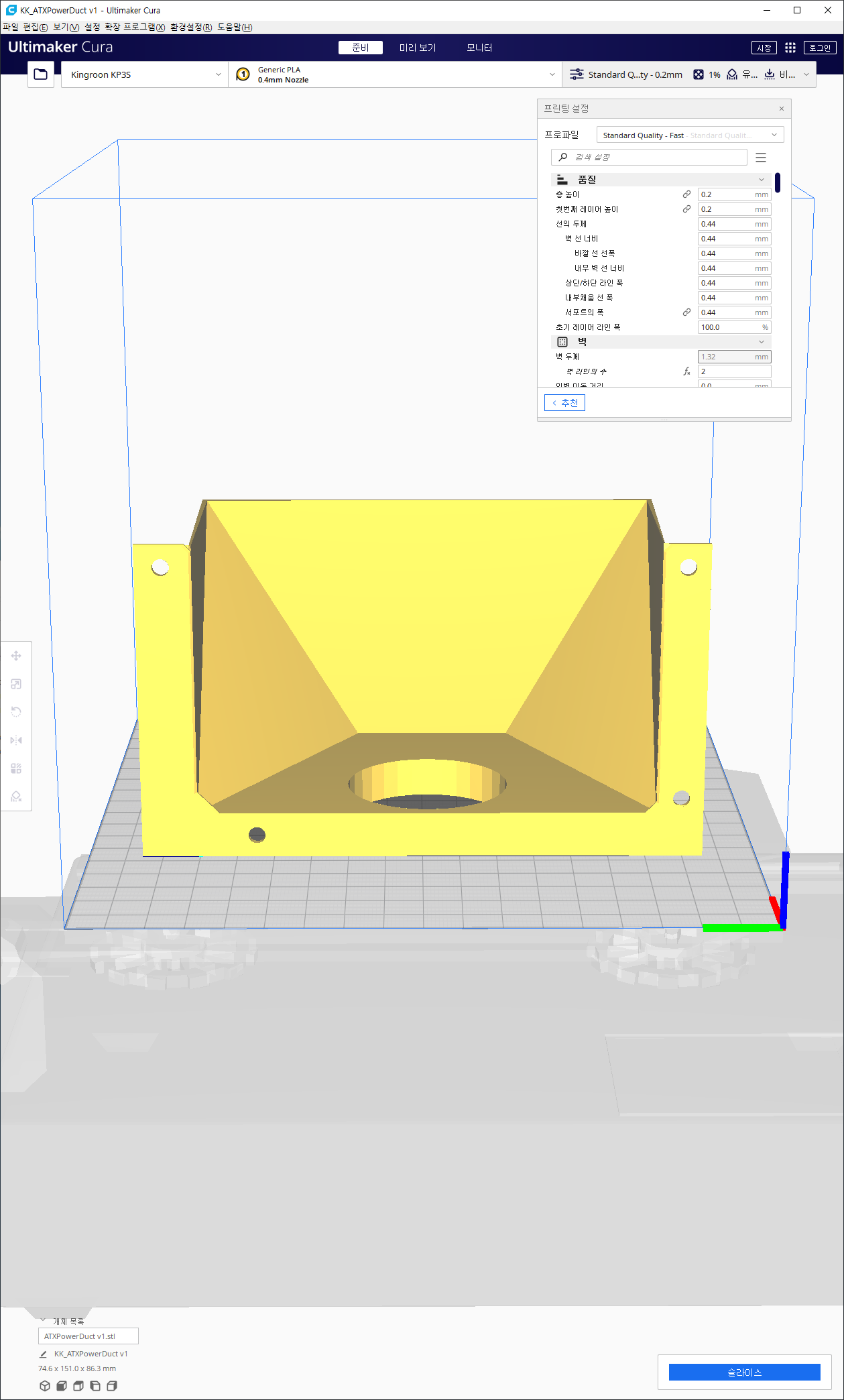Switch to front view cube icon
The width and height of the screenshot is (844, 1400).
[x=62, y=1386]
